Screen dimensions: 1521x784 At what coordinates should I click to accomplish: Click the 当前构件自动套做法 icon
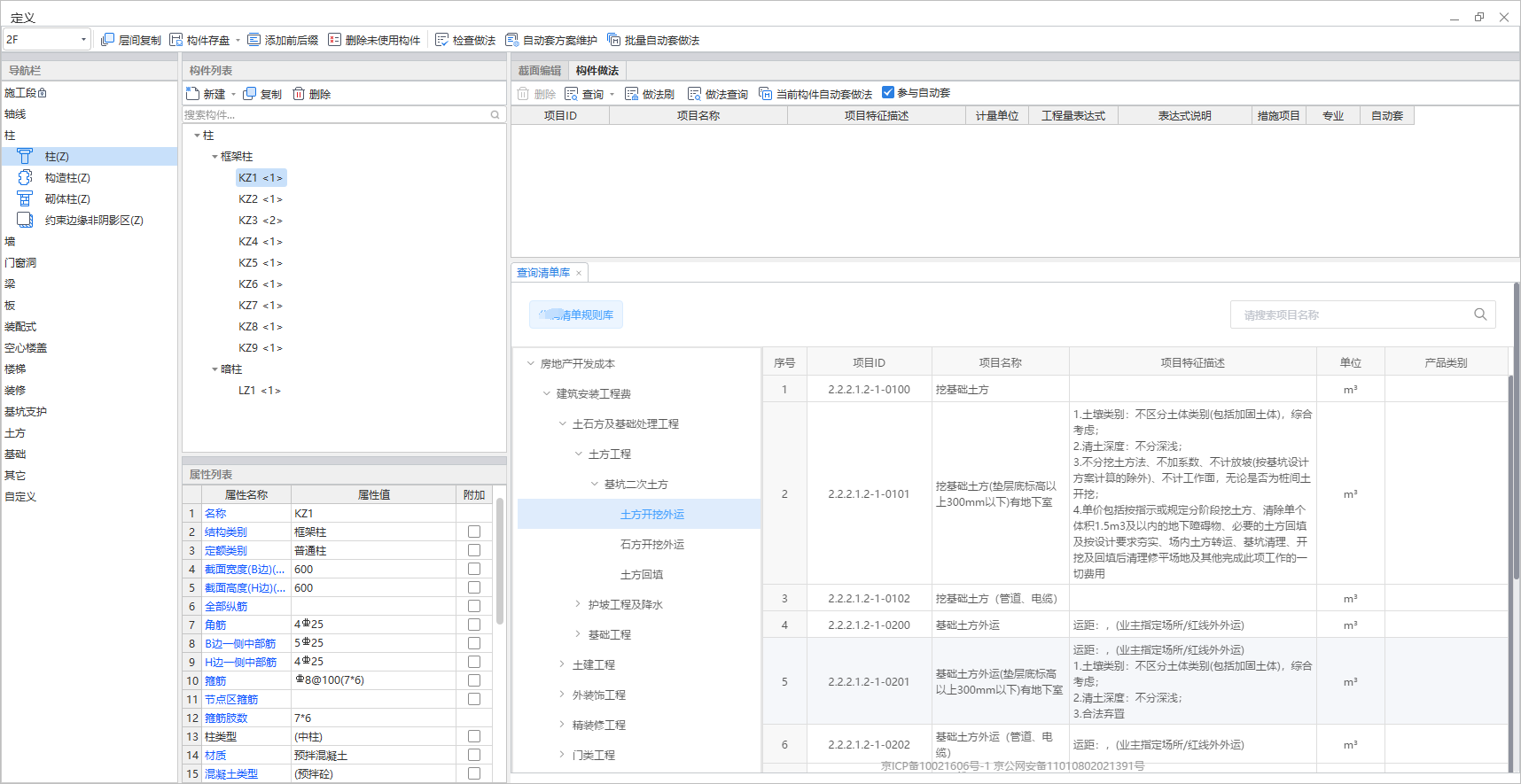click(x=766, y=94)
